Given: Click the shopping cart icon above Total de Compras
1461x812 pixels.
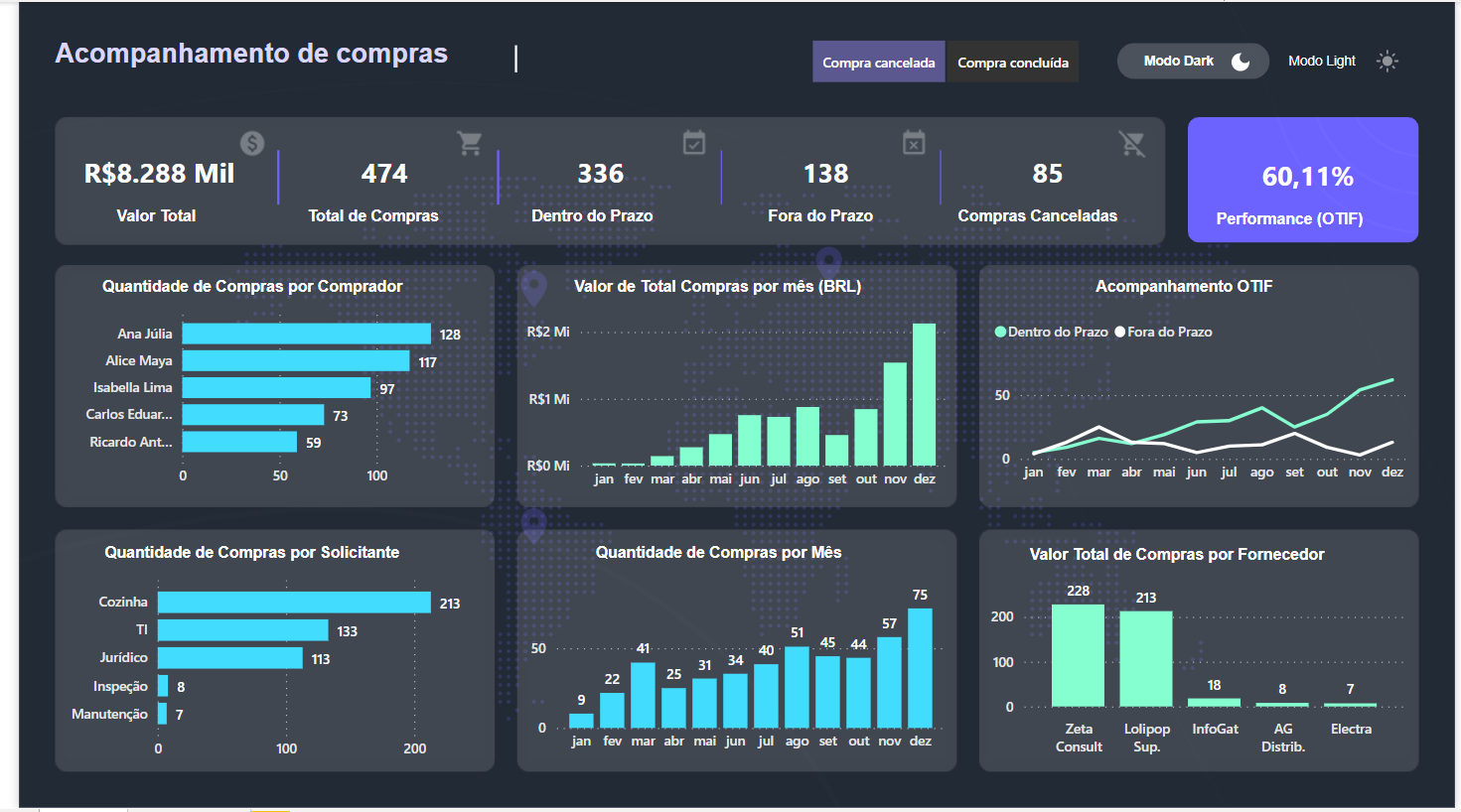Looking at the screenshot, I should 470,143.
